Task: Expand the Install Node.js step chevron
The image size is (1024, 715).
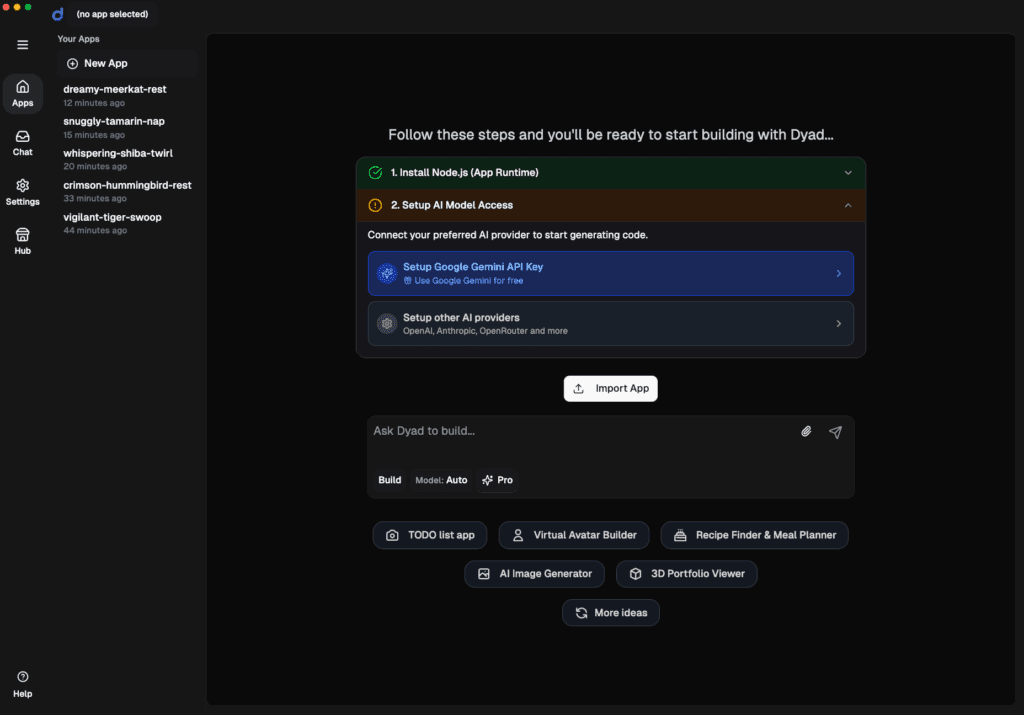Action: click(x=848, y=173)
